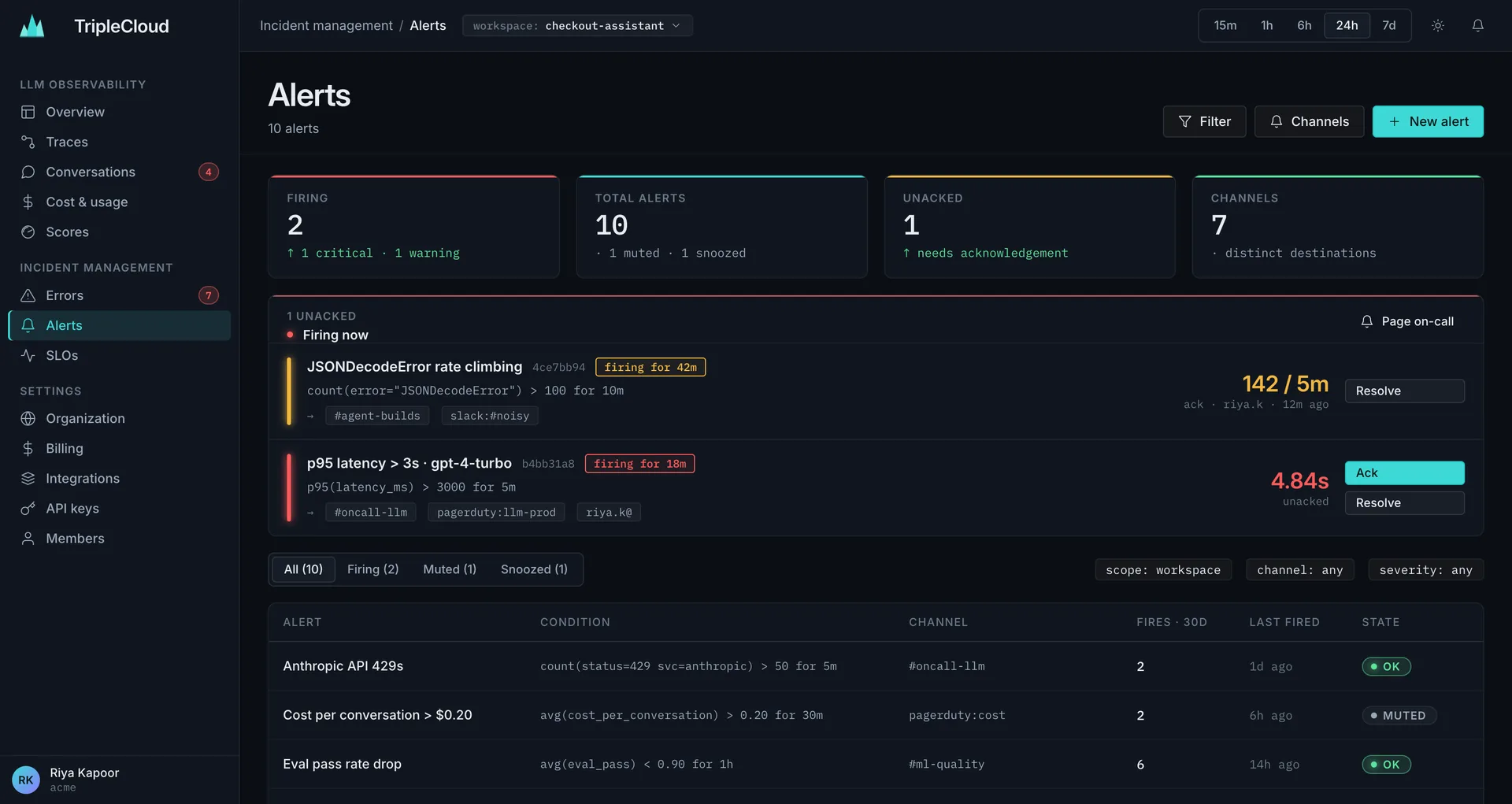
Task: Ack the p95 latency alert
Action: tap(1404, 472)
